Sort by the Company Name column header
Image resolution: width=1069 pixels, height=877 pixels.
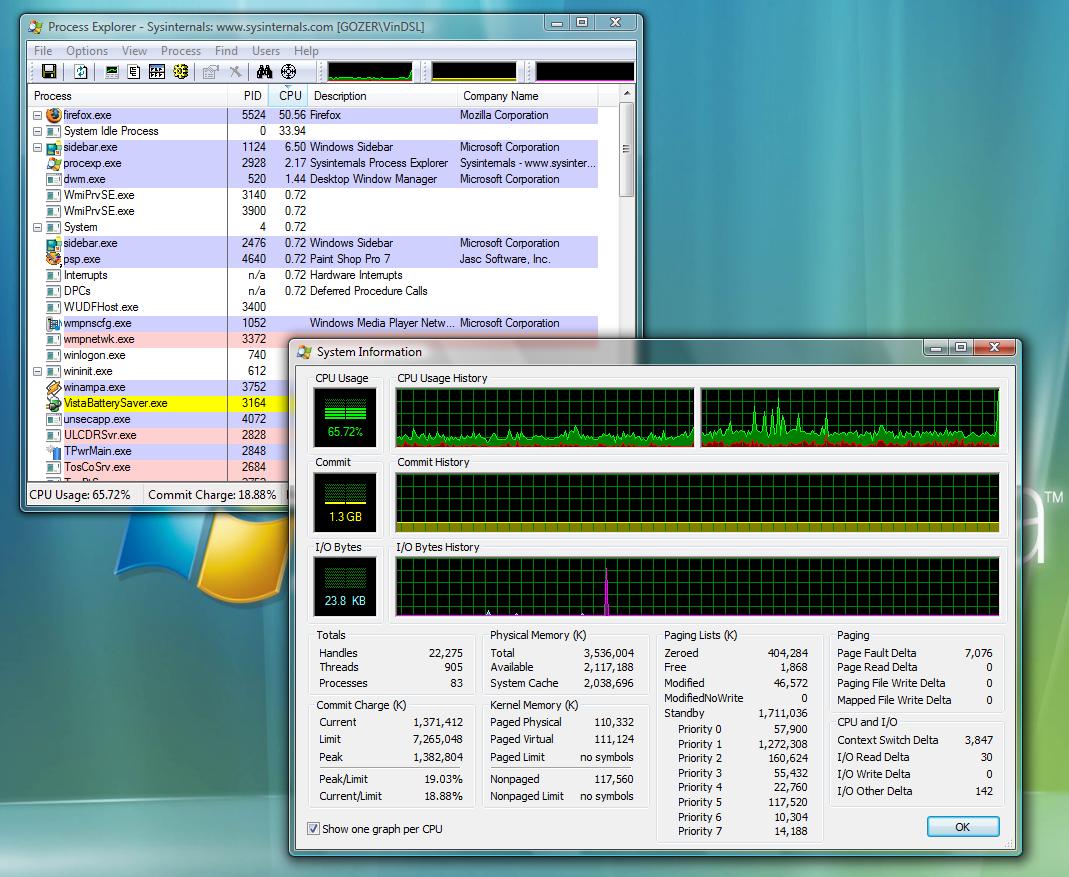pyautogui.click(x=500, y=96)
